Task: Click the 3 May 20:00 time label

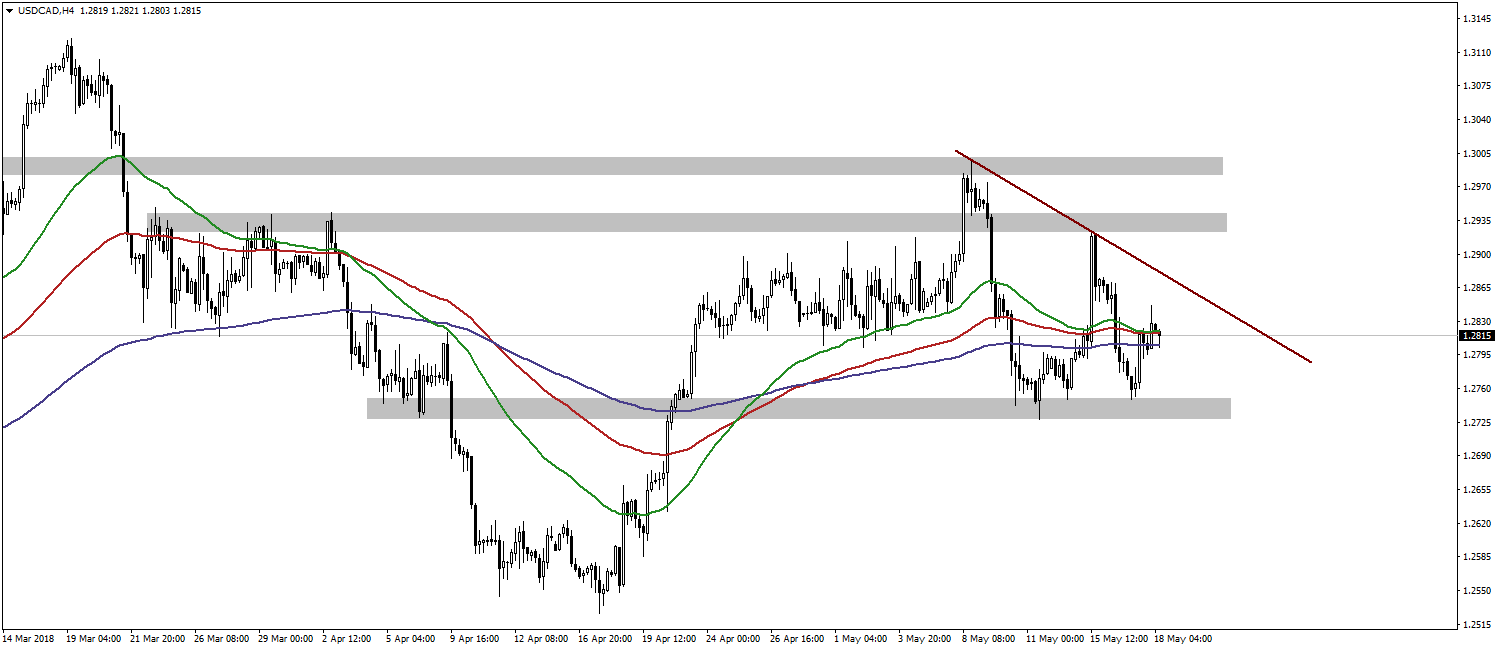Action: tap(927, 637)
